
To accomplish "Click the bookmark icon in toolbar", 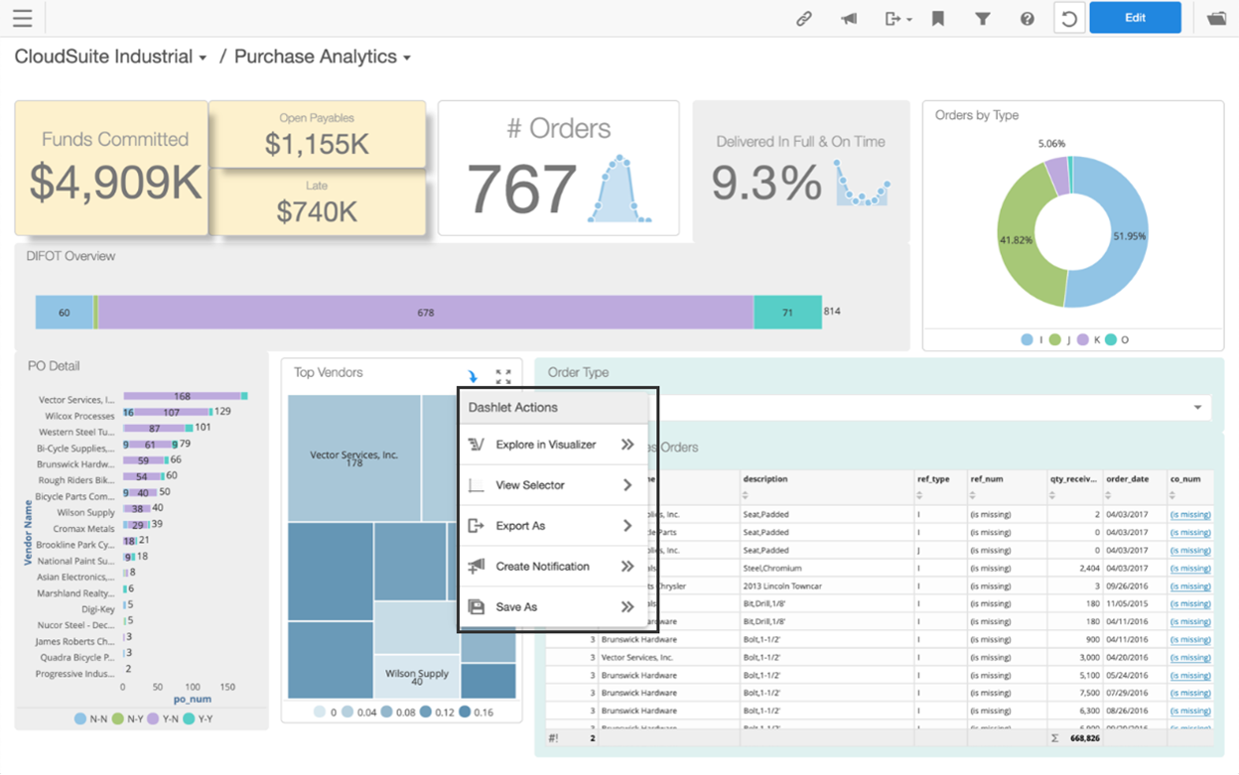I will (x=938, y=18).
